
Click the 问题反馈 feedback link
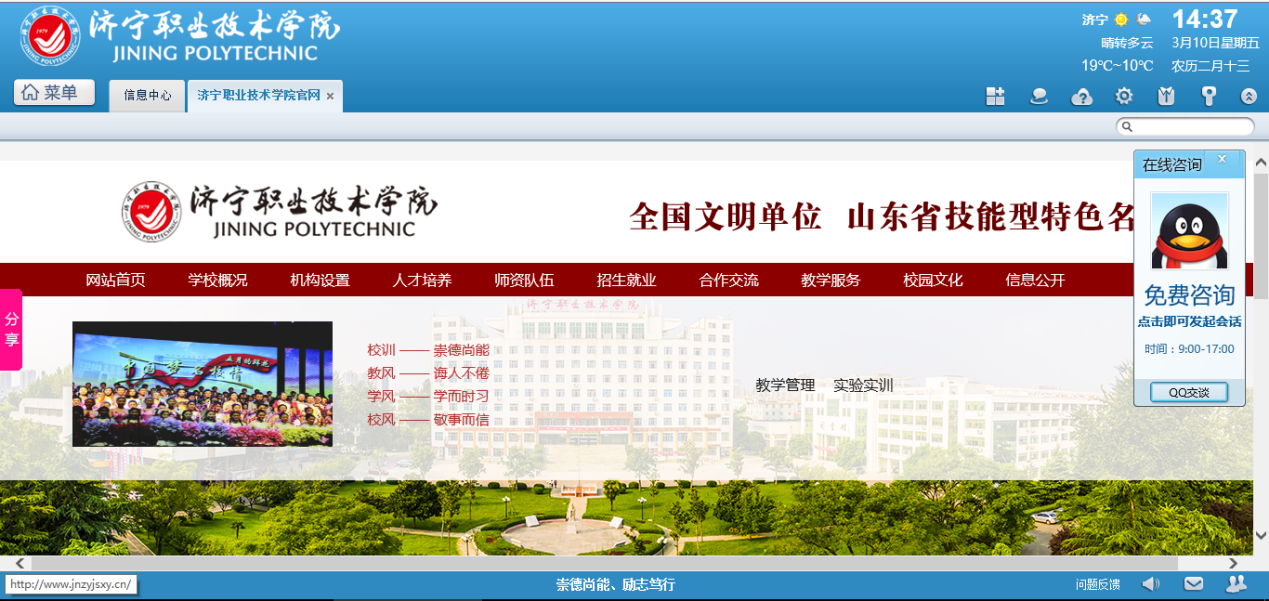(x=1097, y=585)
